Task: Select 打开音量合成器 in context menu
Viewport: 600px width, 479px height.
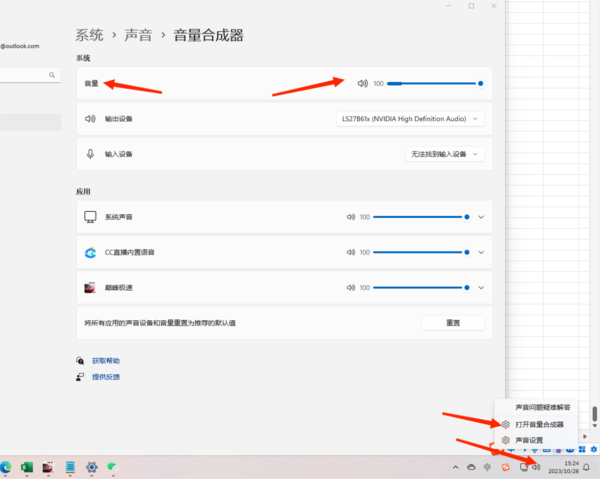Action: (536, 424)
